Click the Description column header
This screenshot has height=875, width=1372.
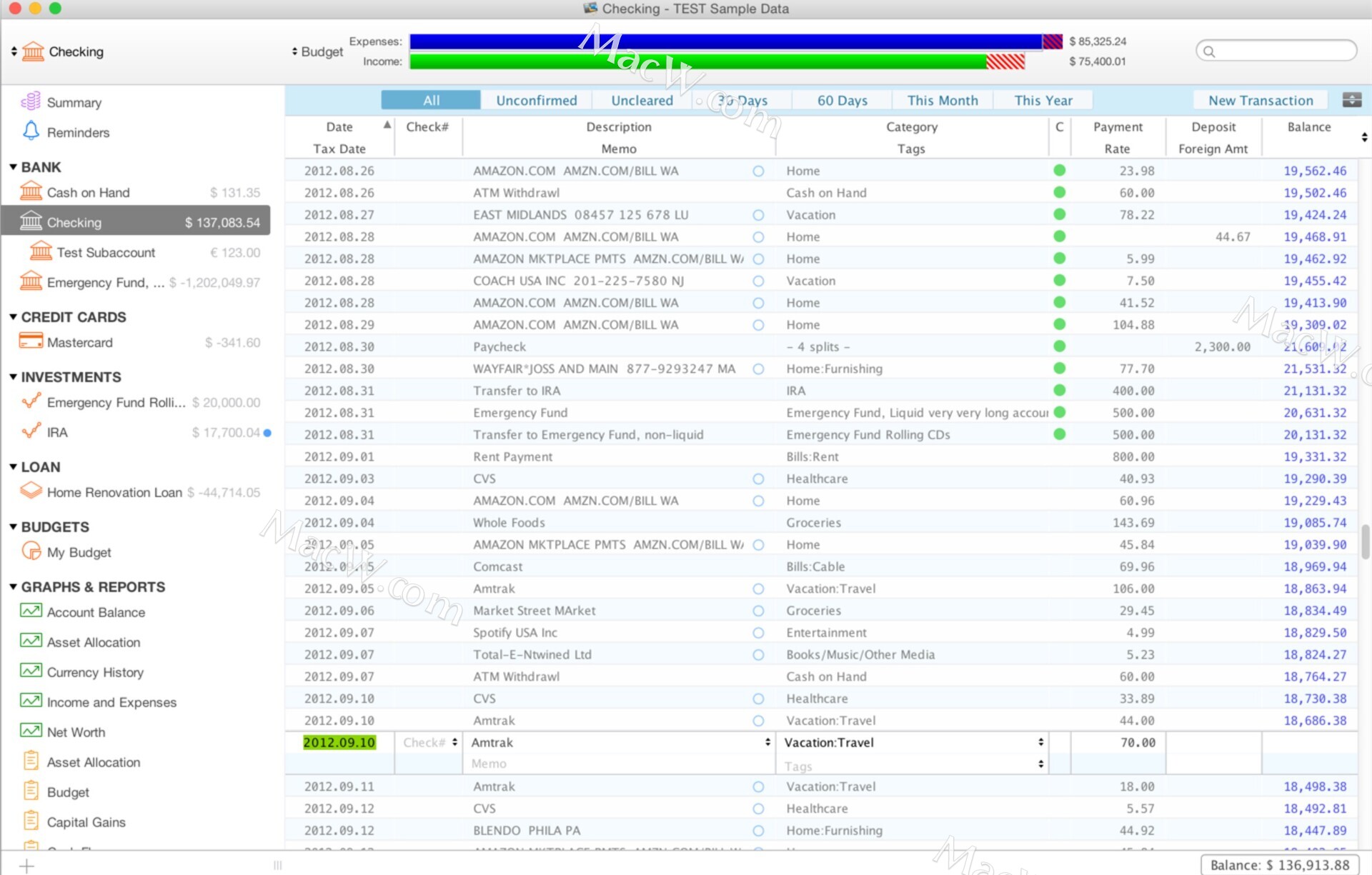619,126
